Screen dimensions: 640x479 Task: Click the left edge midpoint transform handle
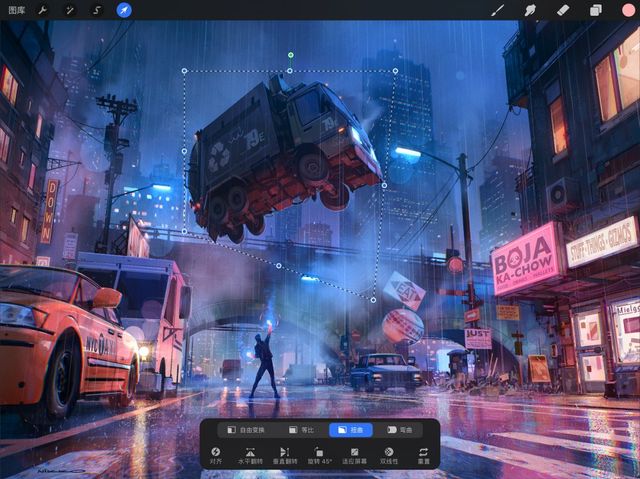pyautogui.click(x=184, y=151)
